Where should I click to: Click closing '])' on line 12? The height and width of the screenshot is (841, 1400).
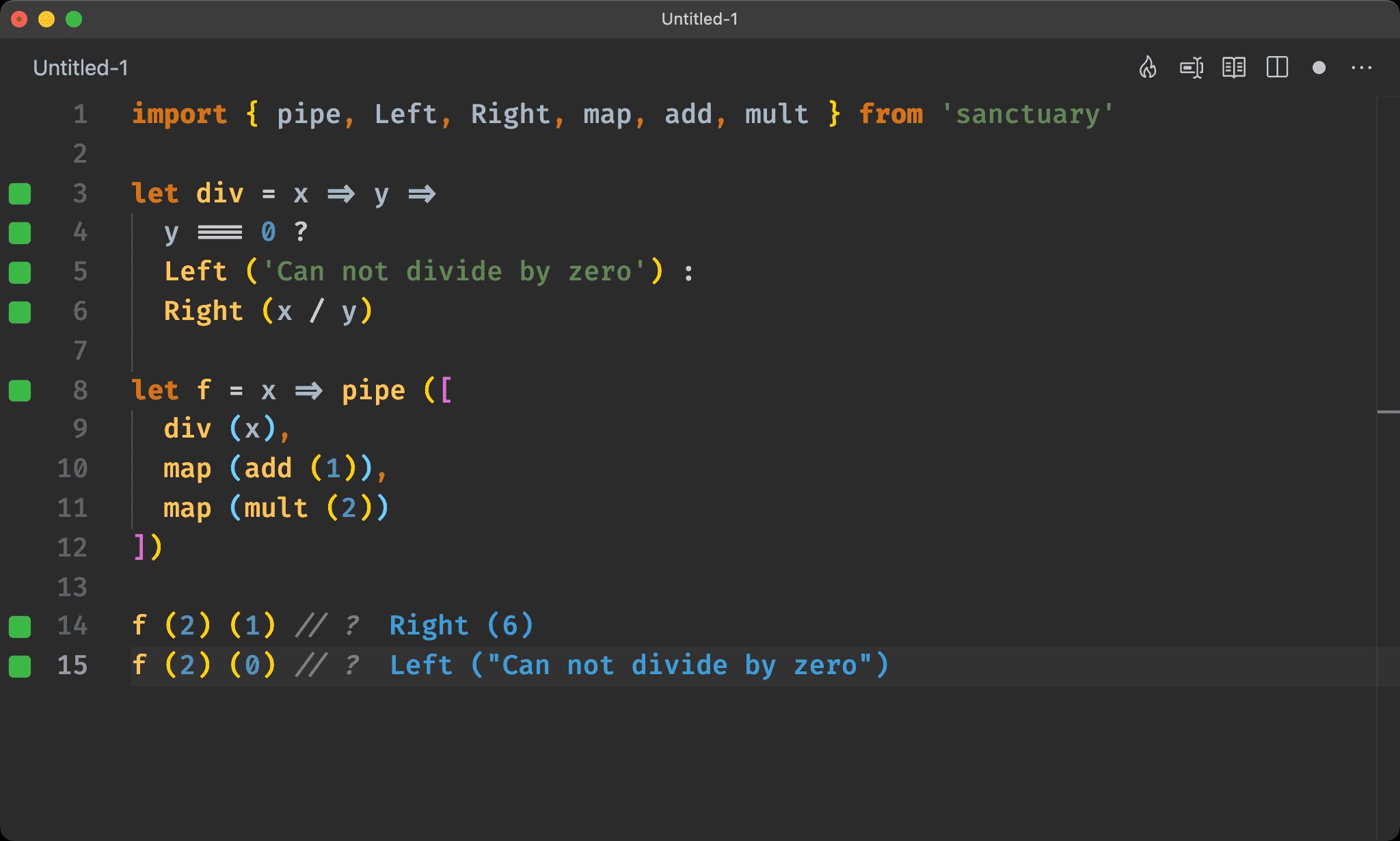click(148, 548)
